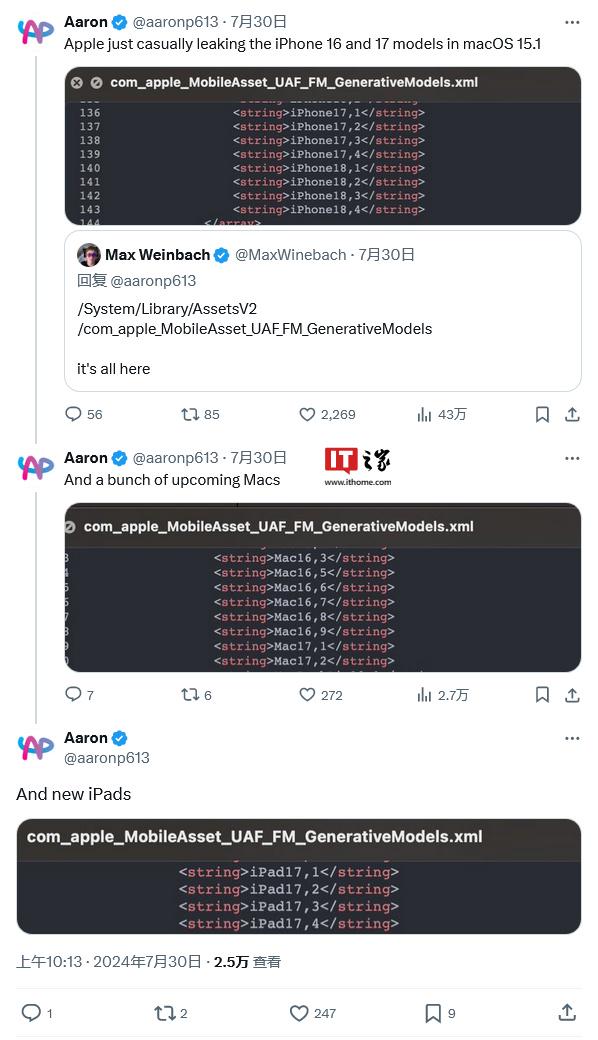Bookmark the main iPads tweet with 9 saves
The width and height of the screenshot is (598, 1040).
432,1013
